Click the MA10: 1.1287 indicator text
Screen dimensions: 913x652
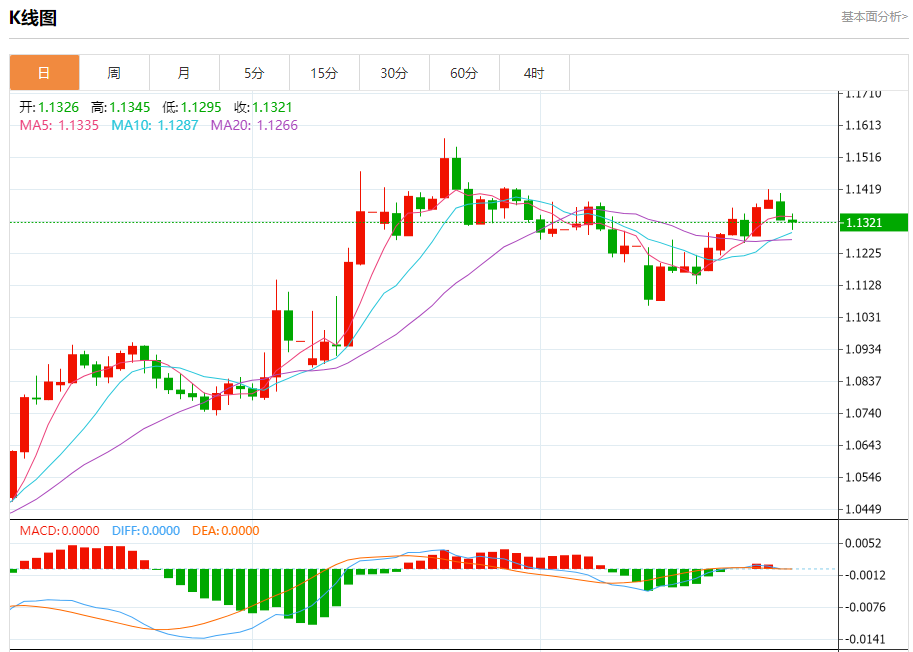tap(155, 125)
